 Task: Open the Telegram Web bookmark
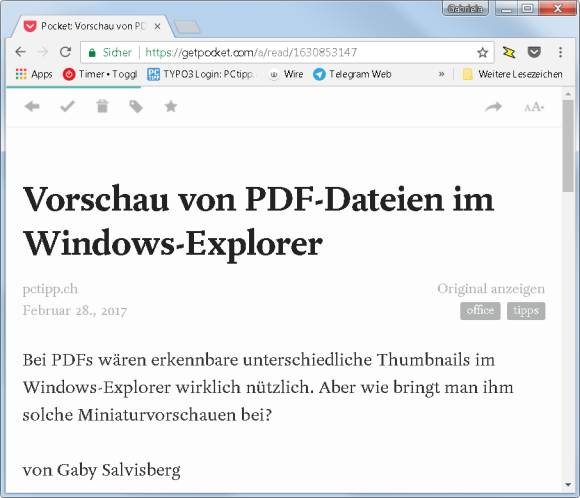pyautogui.click(x=352, y=74)
